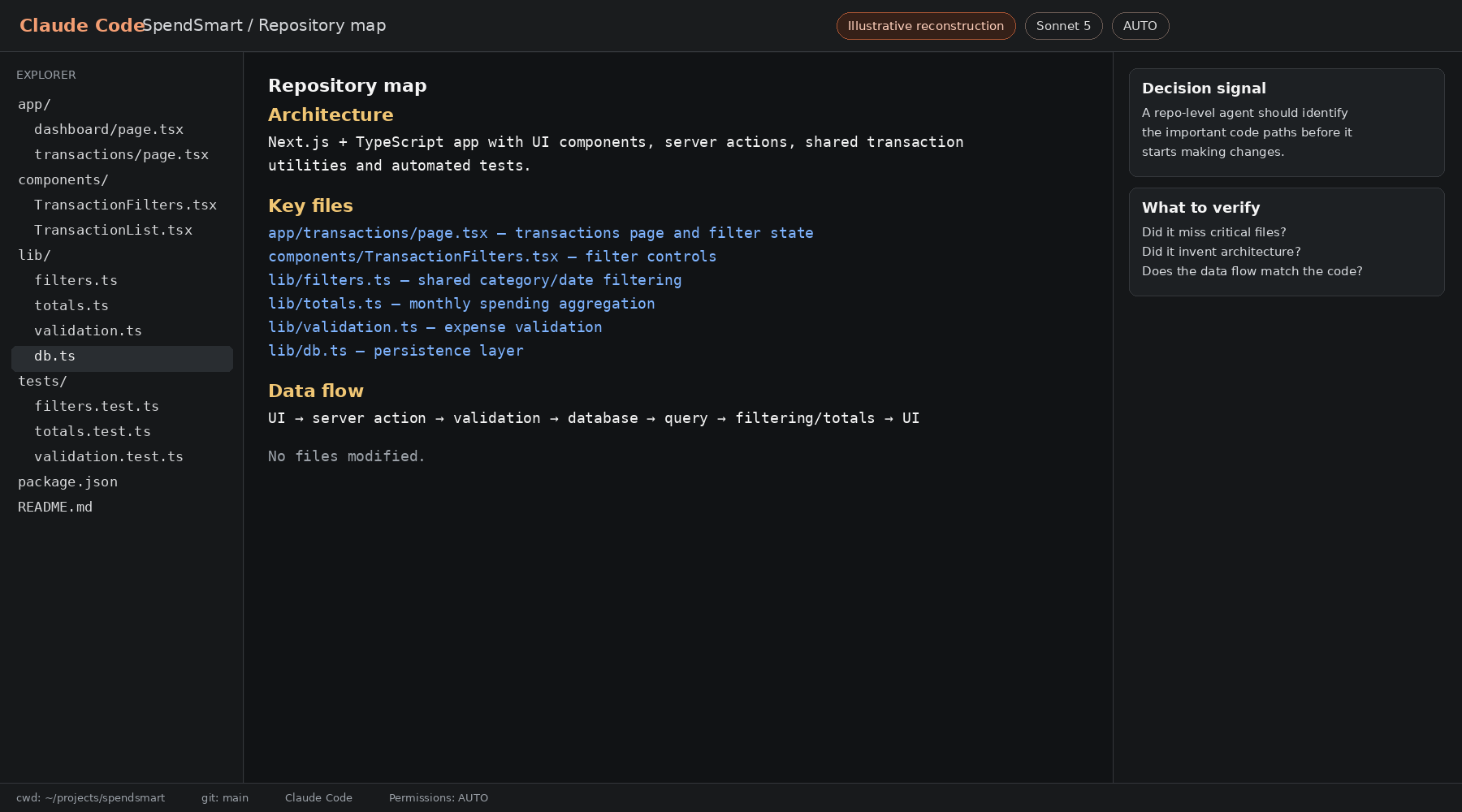The height and width of the screenshot is (812, 1462).
Task: Click the Illustrative reconstruction badge
Action: (x=926, y=26)
